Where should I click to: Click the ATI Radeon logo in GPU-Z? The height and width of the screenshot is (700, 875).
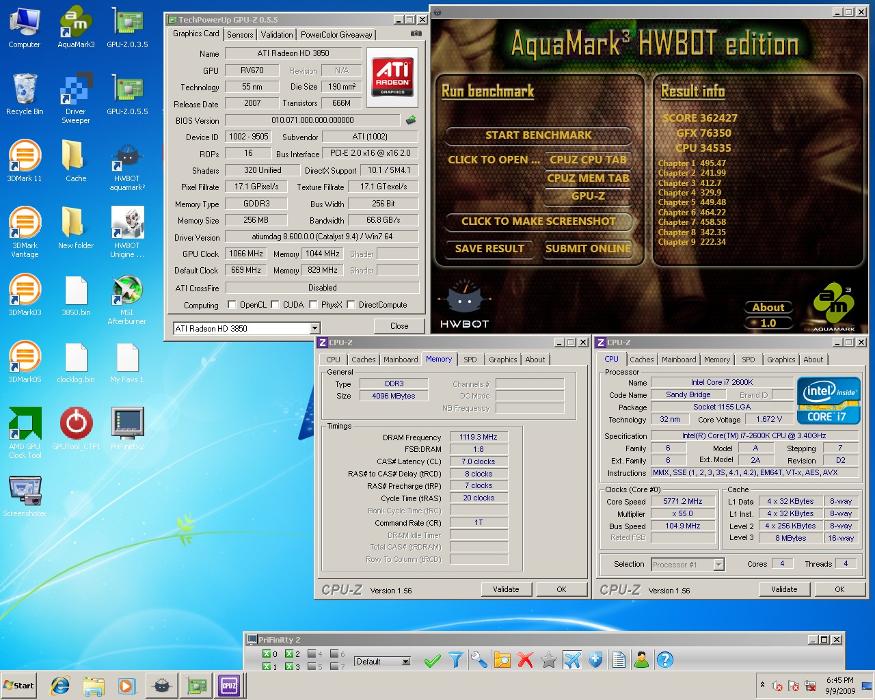click(392, 77)
